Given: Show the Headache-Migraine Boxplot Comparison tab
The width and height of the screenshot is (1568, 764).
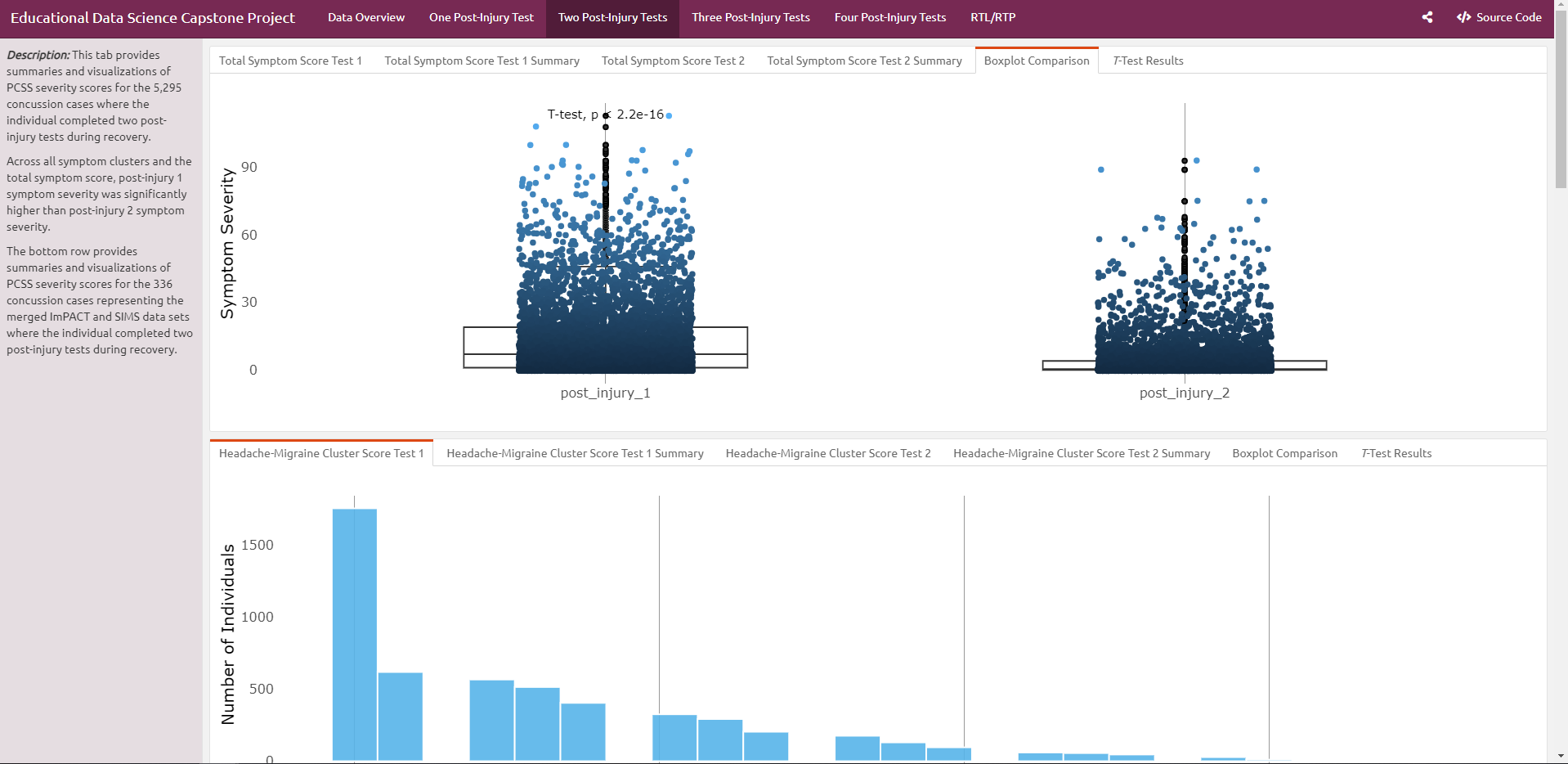Looking at the screenshot, I should tap(1284, 453).
